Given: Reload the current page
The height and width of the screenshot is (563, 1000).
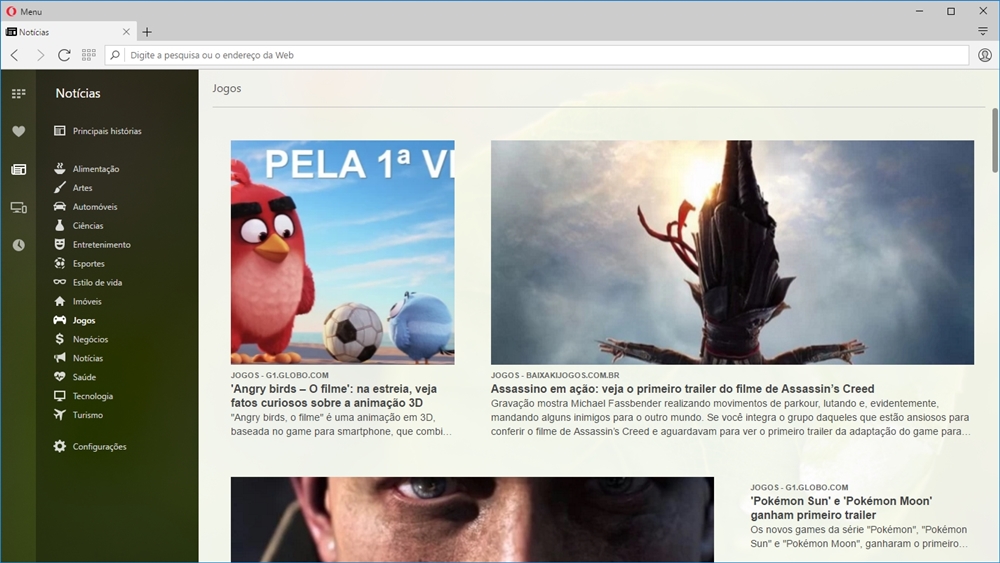Looking at the screenshot, I should pos(64,55).
